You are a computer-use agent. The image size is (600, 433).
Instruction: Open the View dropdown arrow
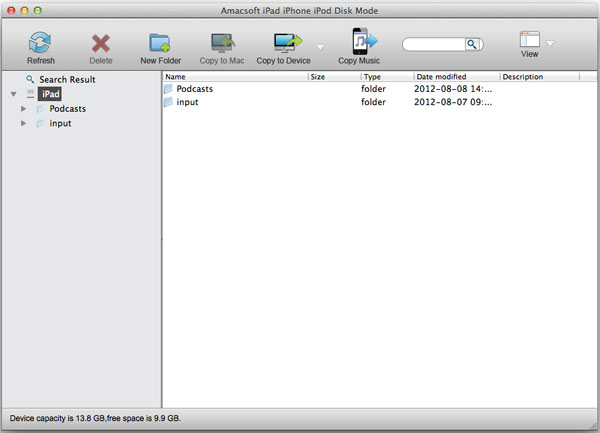click(x=550, y=43)
